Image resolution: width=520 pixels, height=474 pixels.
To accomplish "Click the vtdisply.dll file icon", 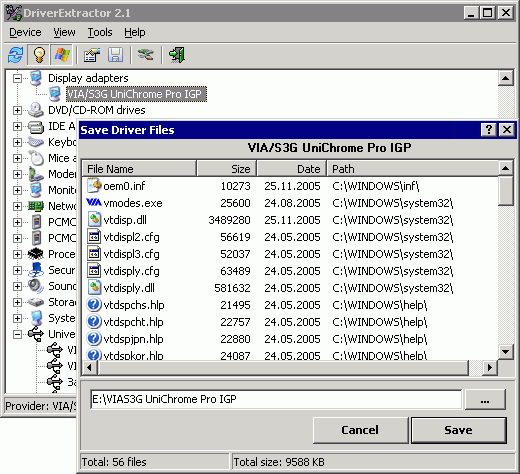I will click(x=94, y=288).
